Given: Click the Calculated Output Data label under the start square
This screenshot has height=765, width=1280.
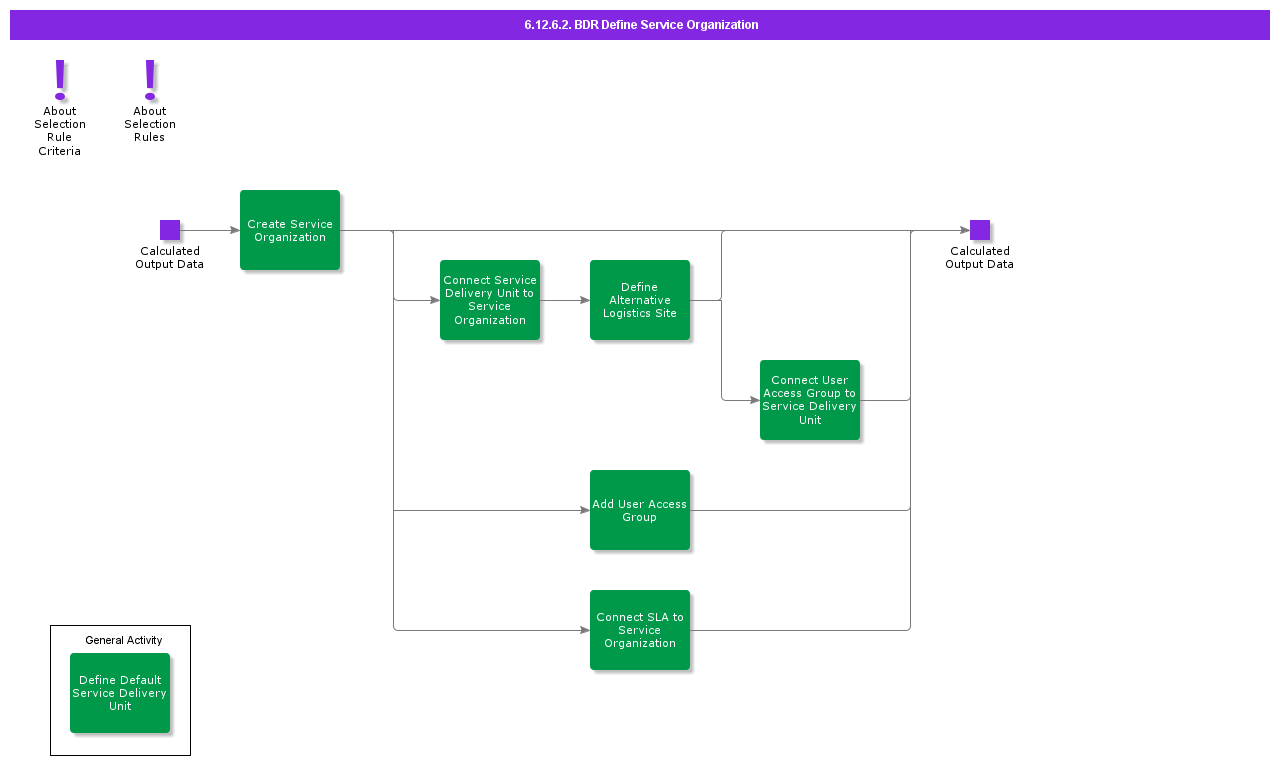Looking at the screenshot, I should pyautogui.click(x=170, y=258).
